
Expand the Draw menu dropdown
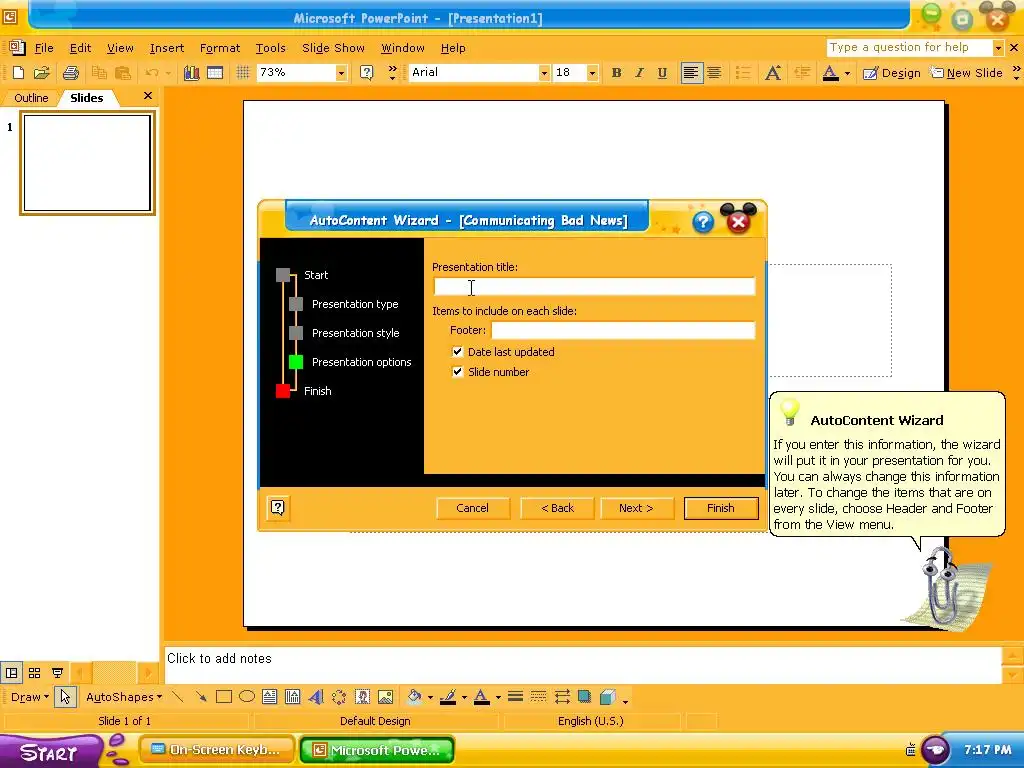pyautogui.click(x=29, y=697)
